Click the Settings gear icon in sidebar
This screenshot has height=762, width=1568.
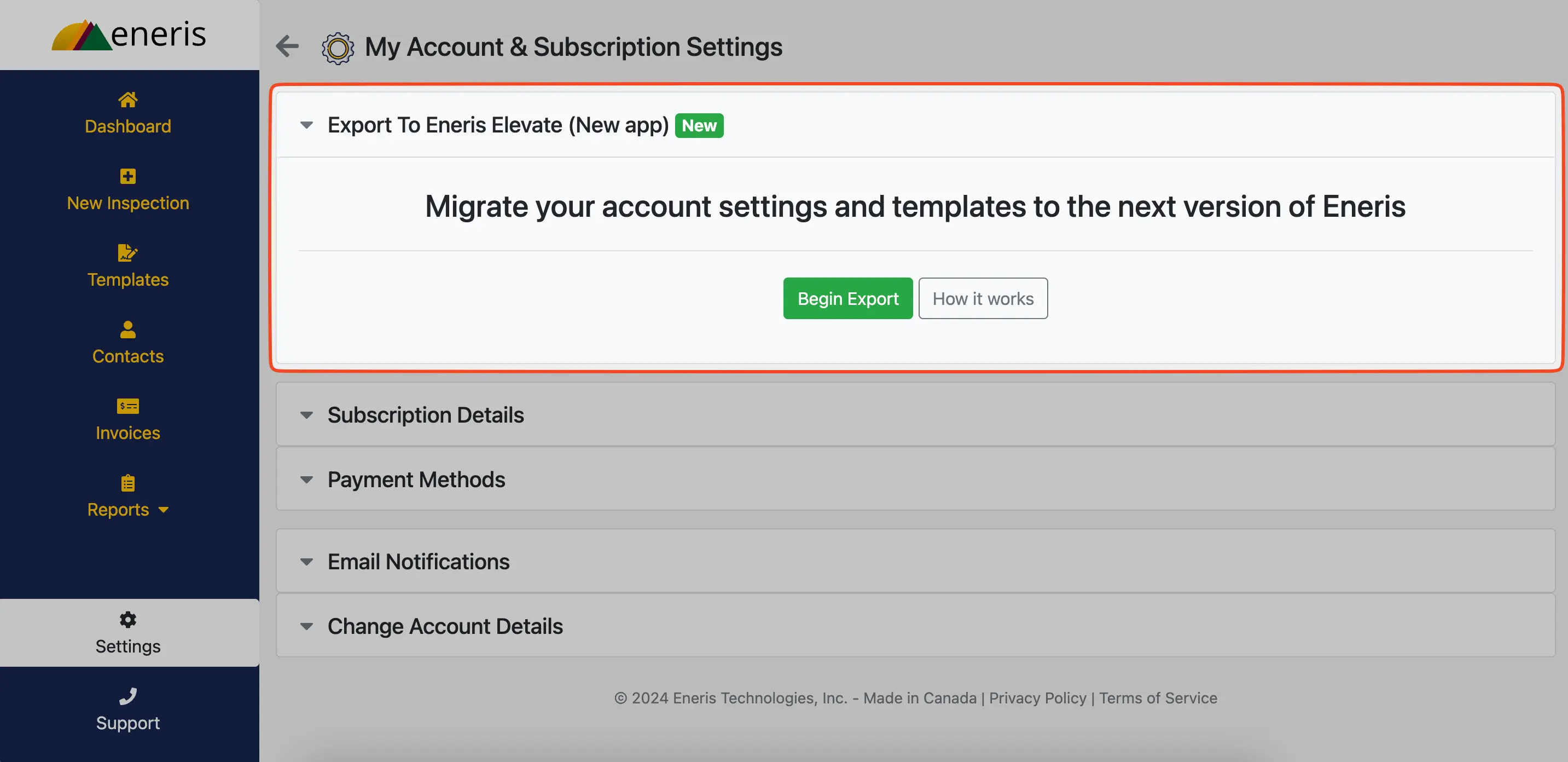128,620
